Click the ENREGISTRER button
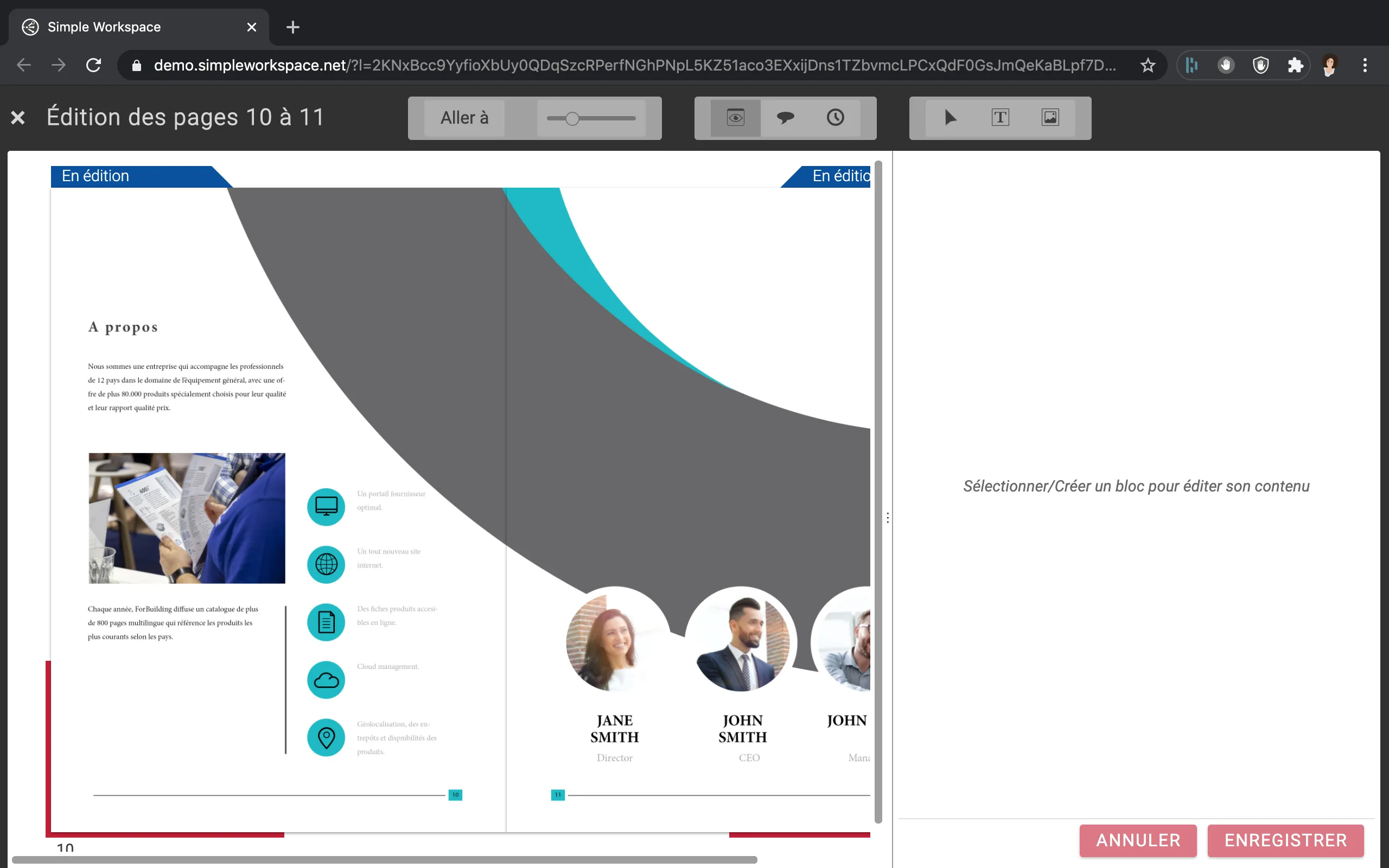This screenshot has width=1389, height=868. pyautogui.click(x=1285, y=840)
